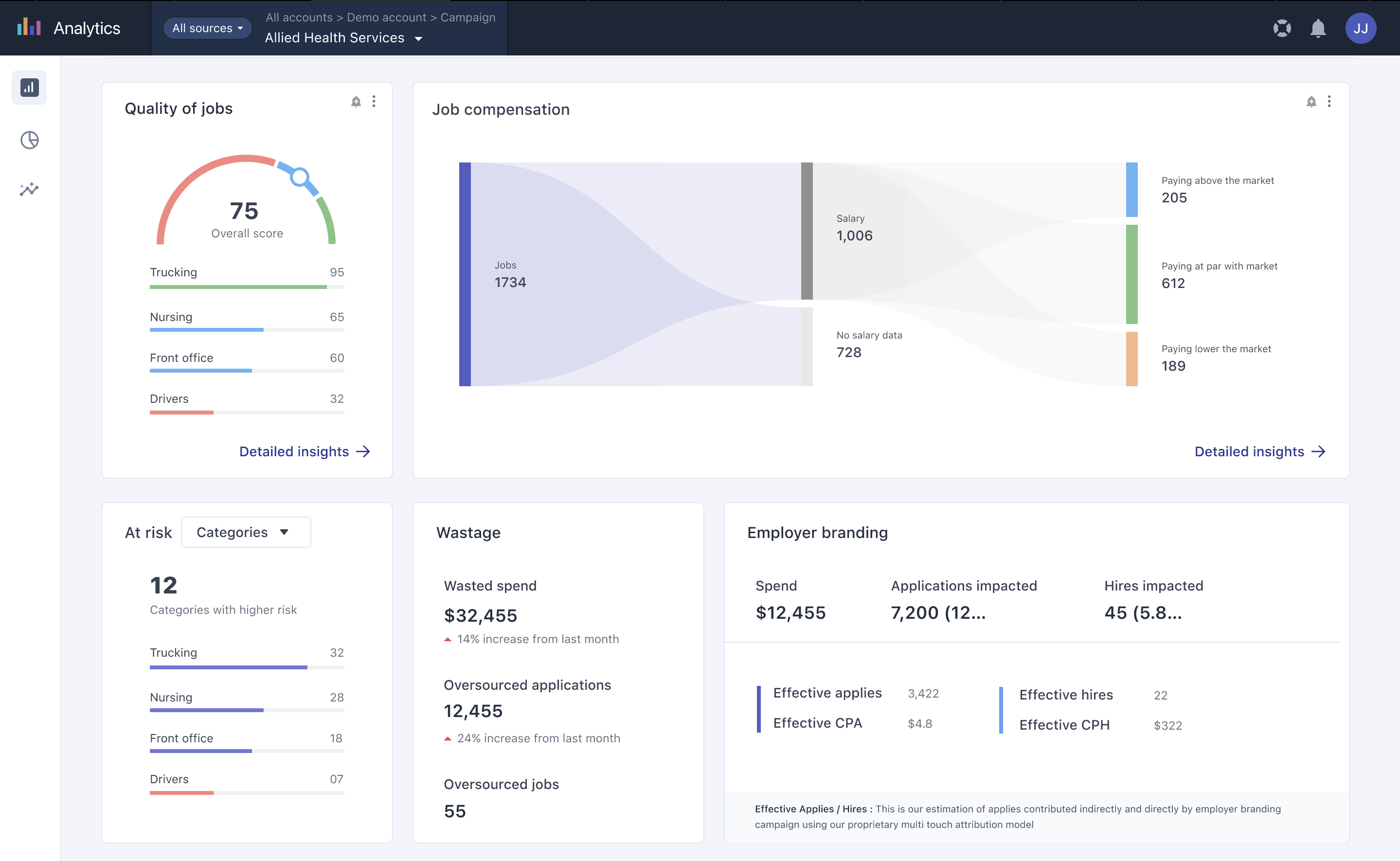Click the Trucking quality score row
This screenshot has height=861, width=1400.
247,277
